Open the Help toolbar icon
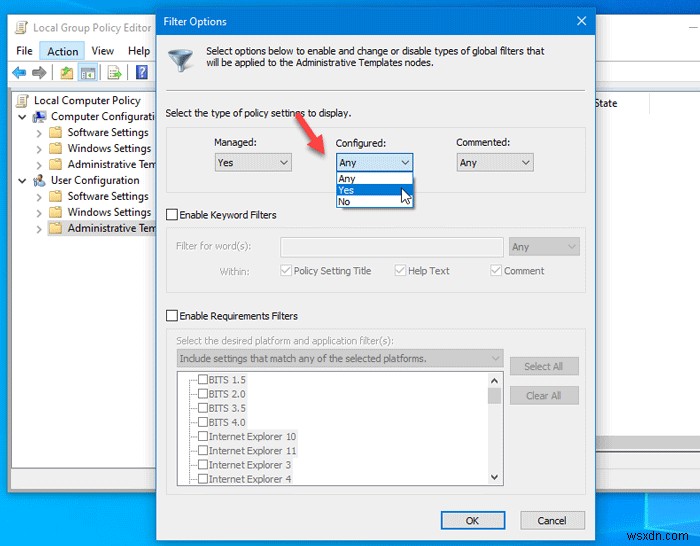 pos(142,72)
